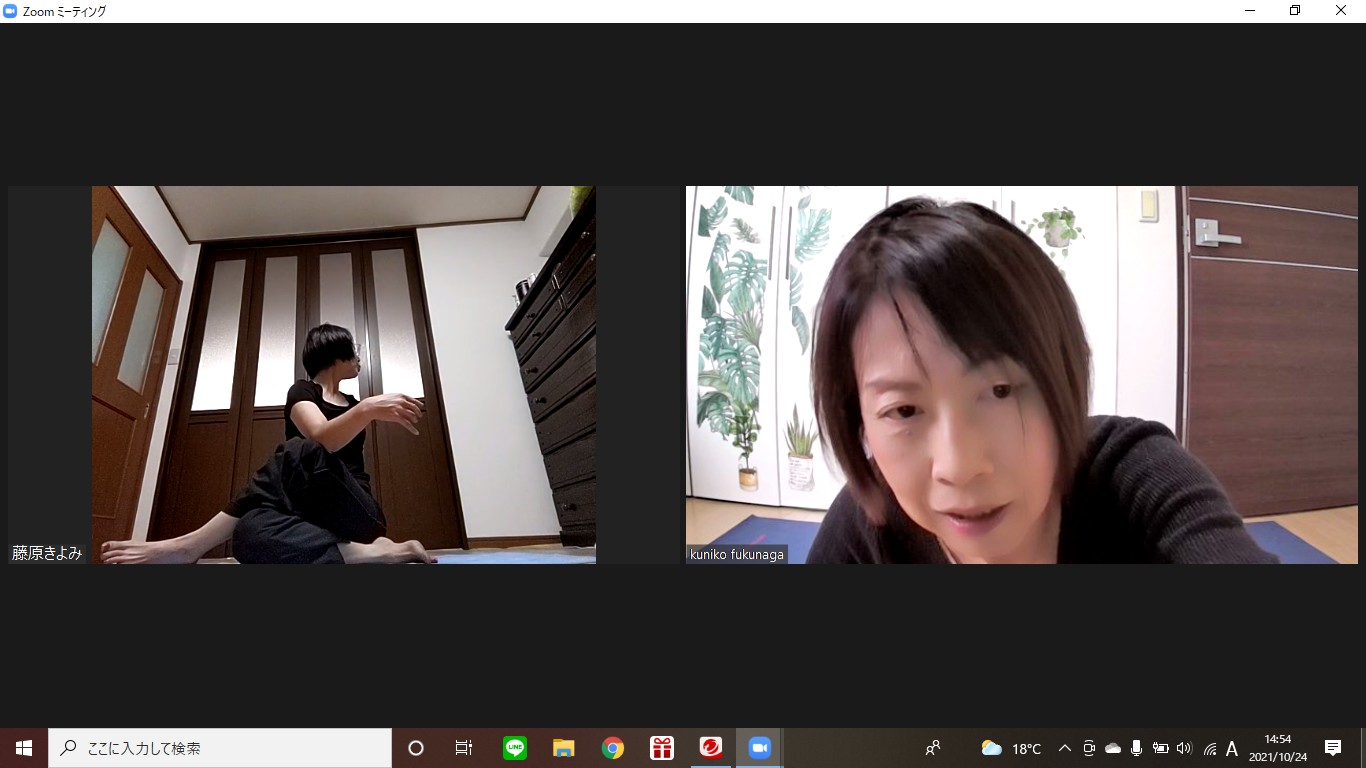Toggle the IME input mode A indicator

point(1232,748)
